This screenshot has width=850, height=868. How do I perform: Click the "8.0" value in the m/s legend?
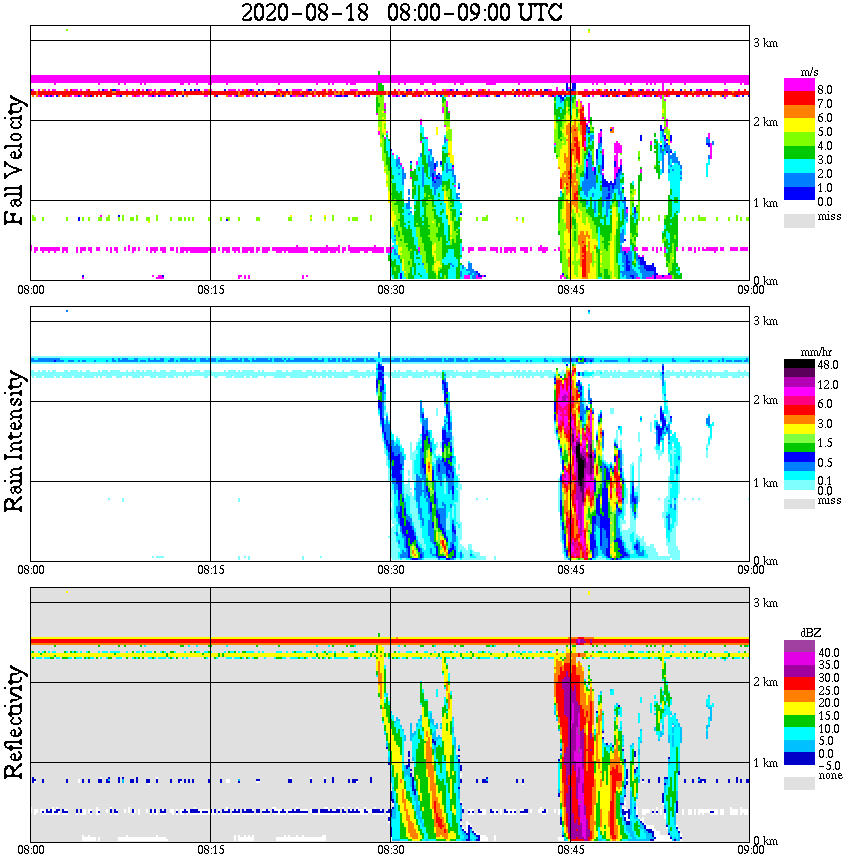[x=825, y=90]
